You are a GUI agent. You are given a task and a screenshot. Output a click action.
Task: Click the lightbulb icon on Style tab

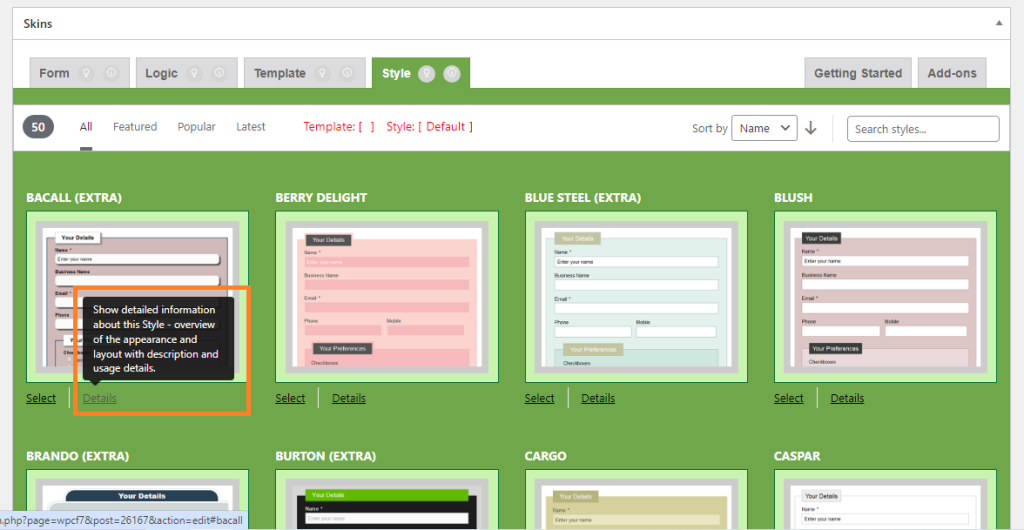click(x=427, y=73)
